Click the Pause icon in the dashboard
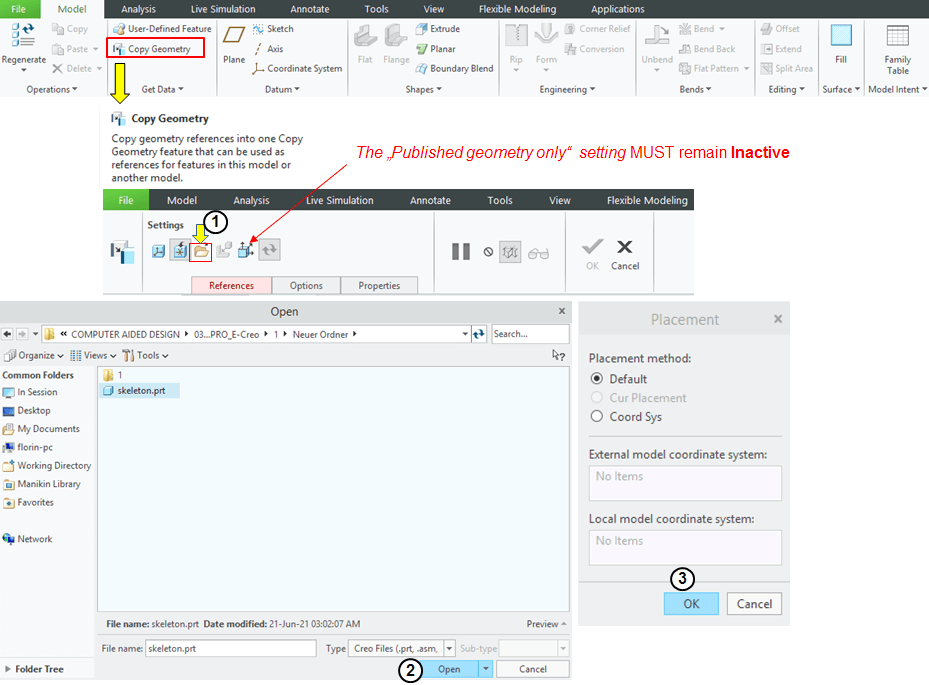 pyautogui.click(x=461, y=252)
